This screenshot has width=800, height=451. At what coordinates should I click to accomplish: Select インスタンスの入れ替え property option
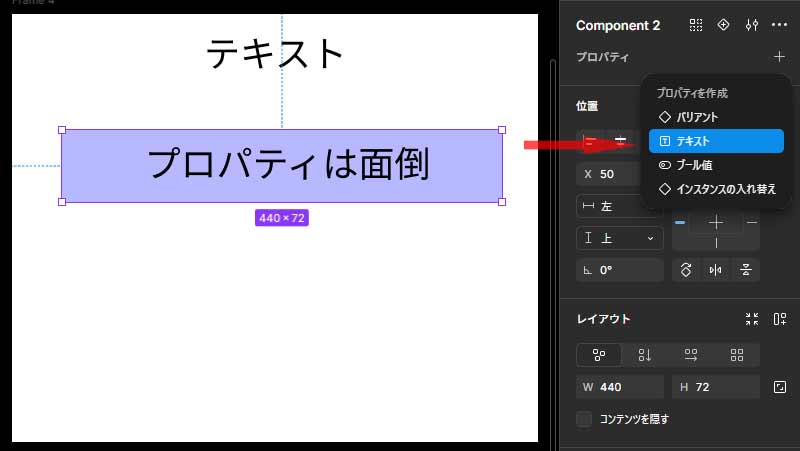coord(716,189)
